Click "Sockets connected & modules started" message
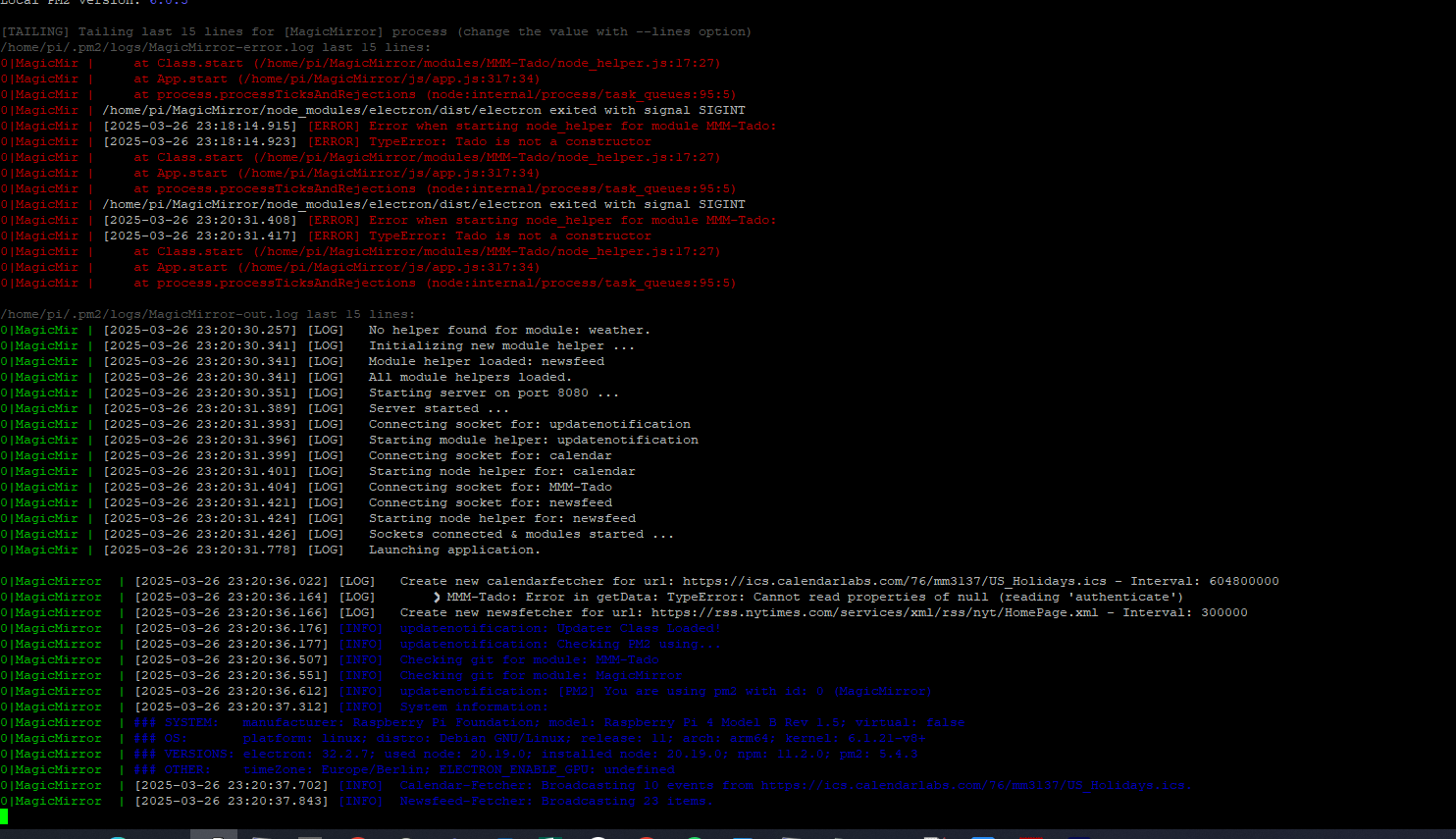 click(521, 534)
